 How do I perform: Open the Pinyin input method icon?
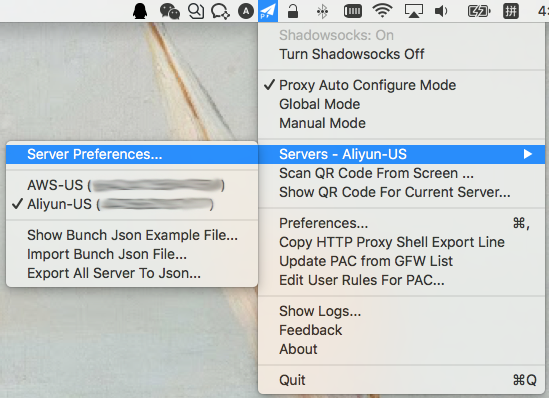click(510, 11)
